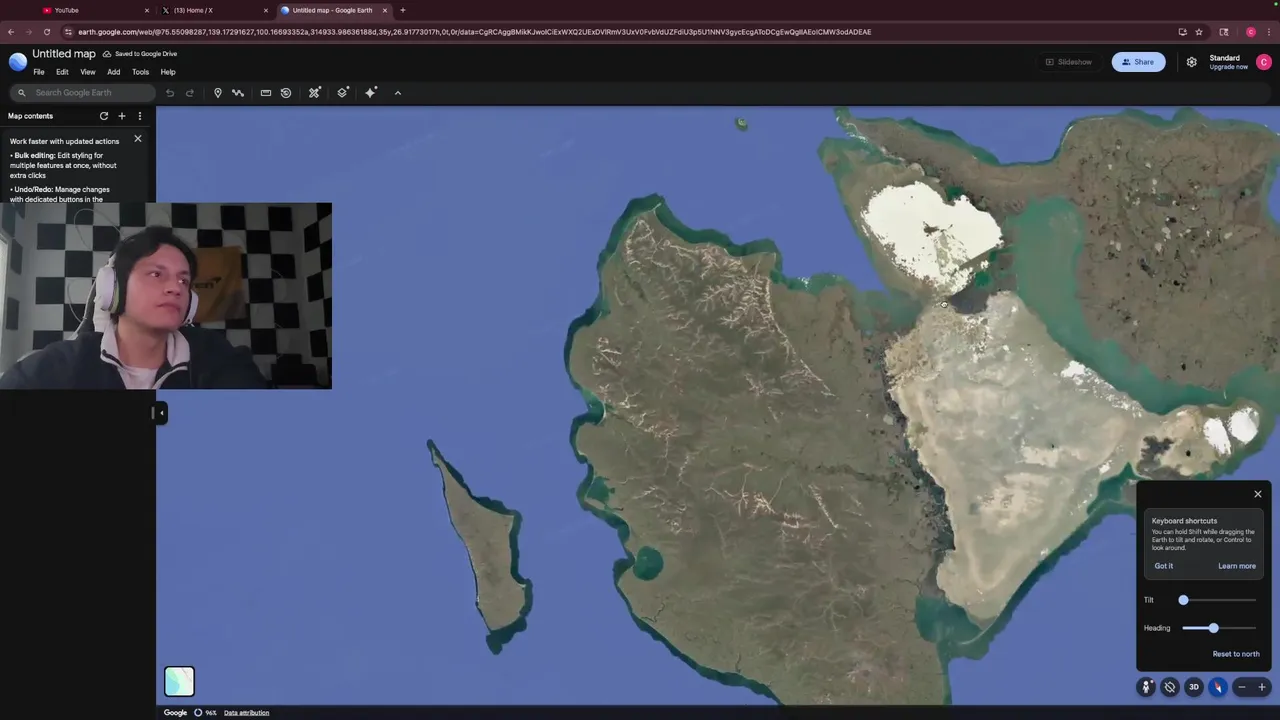Zoom in with the plus button
Screen dimensions: 1280x720
1262,687
